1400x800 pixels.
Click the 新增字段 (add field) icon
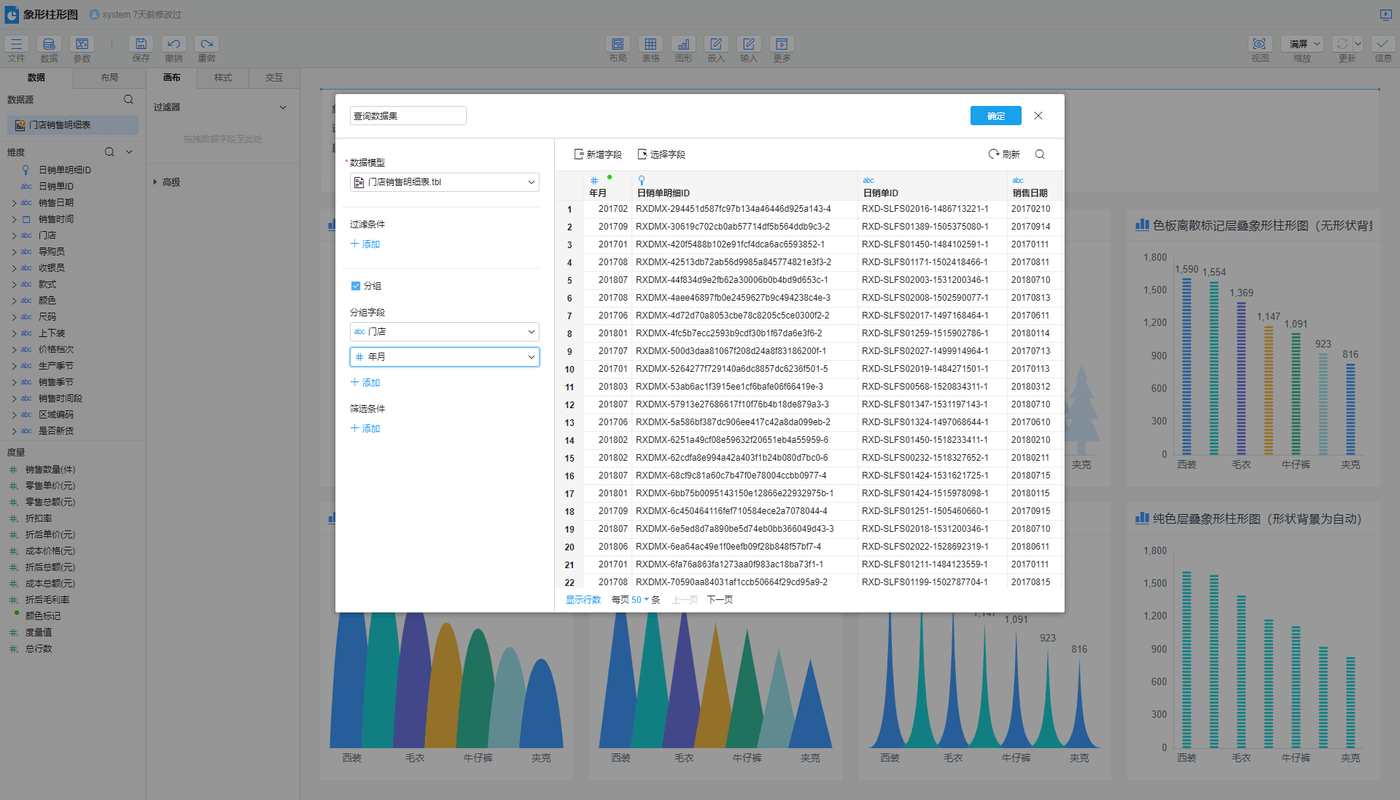click(x=578, y=154)
